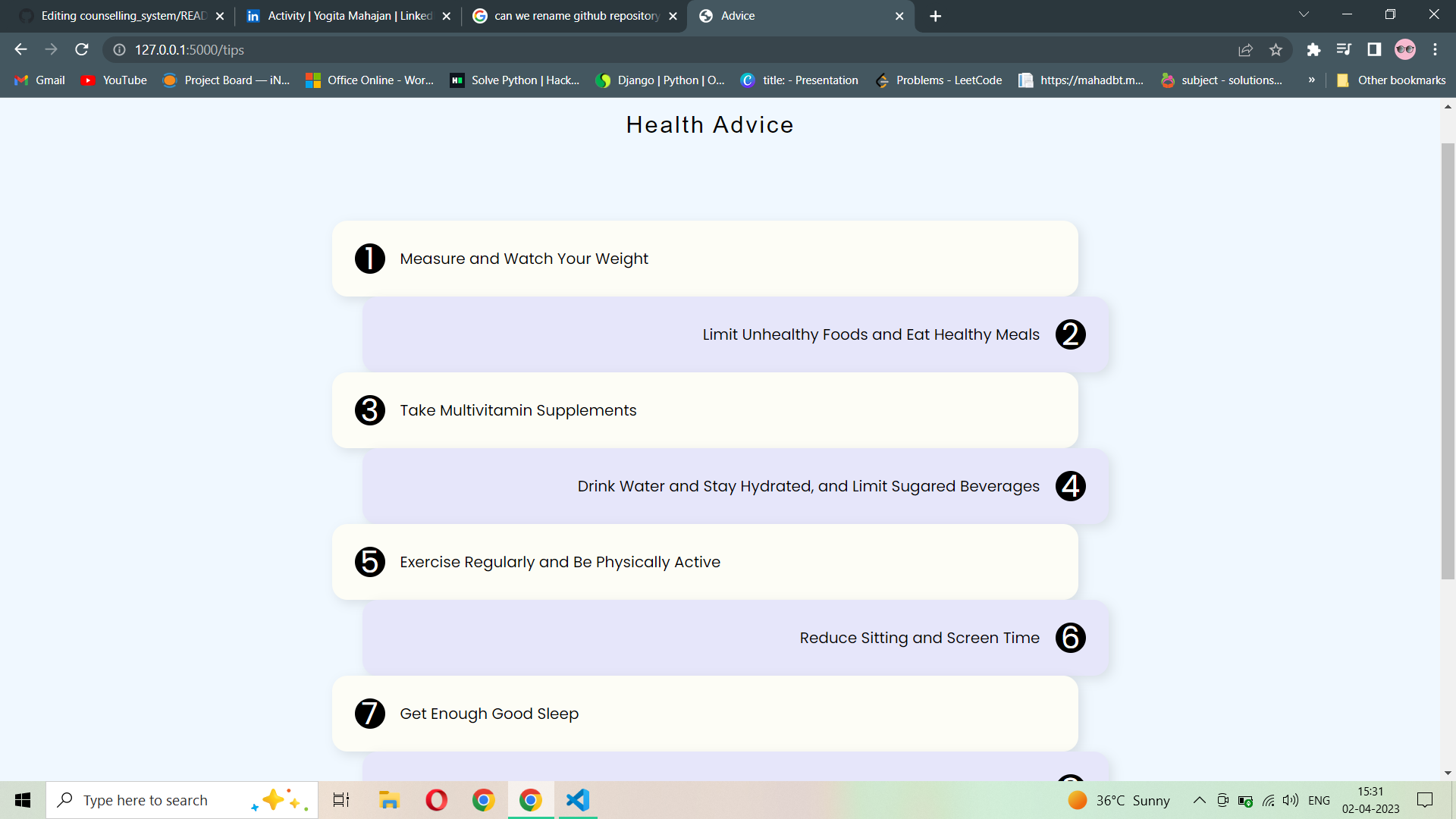Screen dimensions: 1456x819
Task: Open the title Presentation bookmark
Action: click(800, 80)
